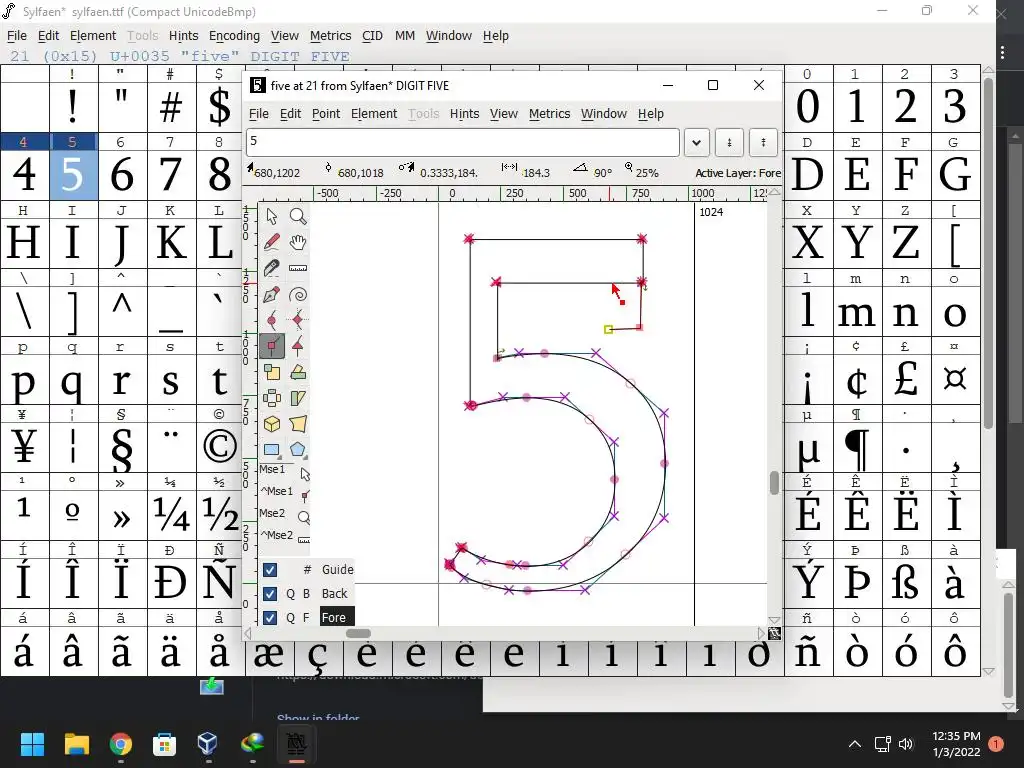Select the Tangent point tool
Viewport: 1024px width, 768px height.
298,346
